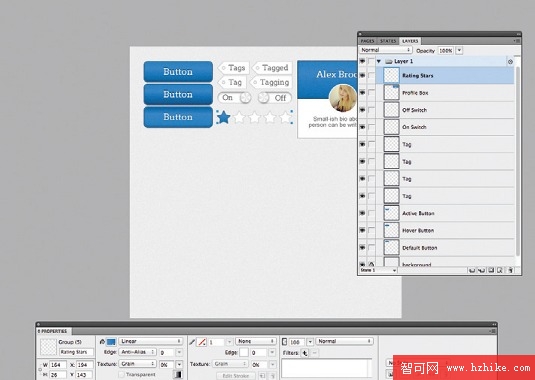Click the Tagging tag on the canvas
The image size is (535, 380).
(271, 82)
